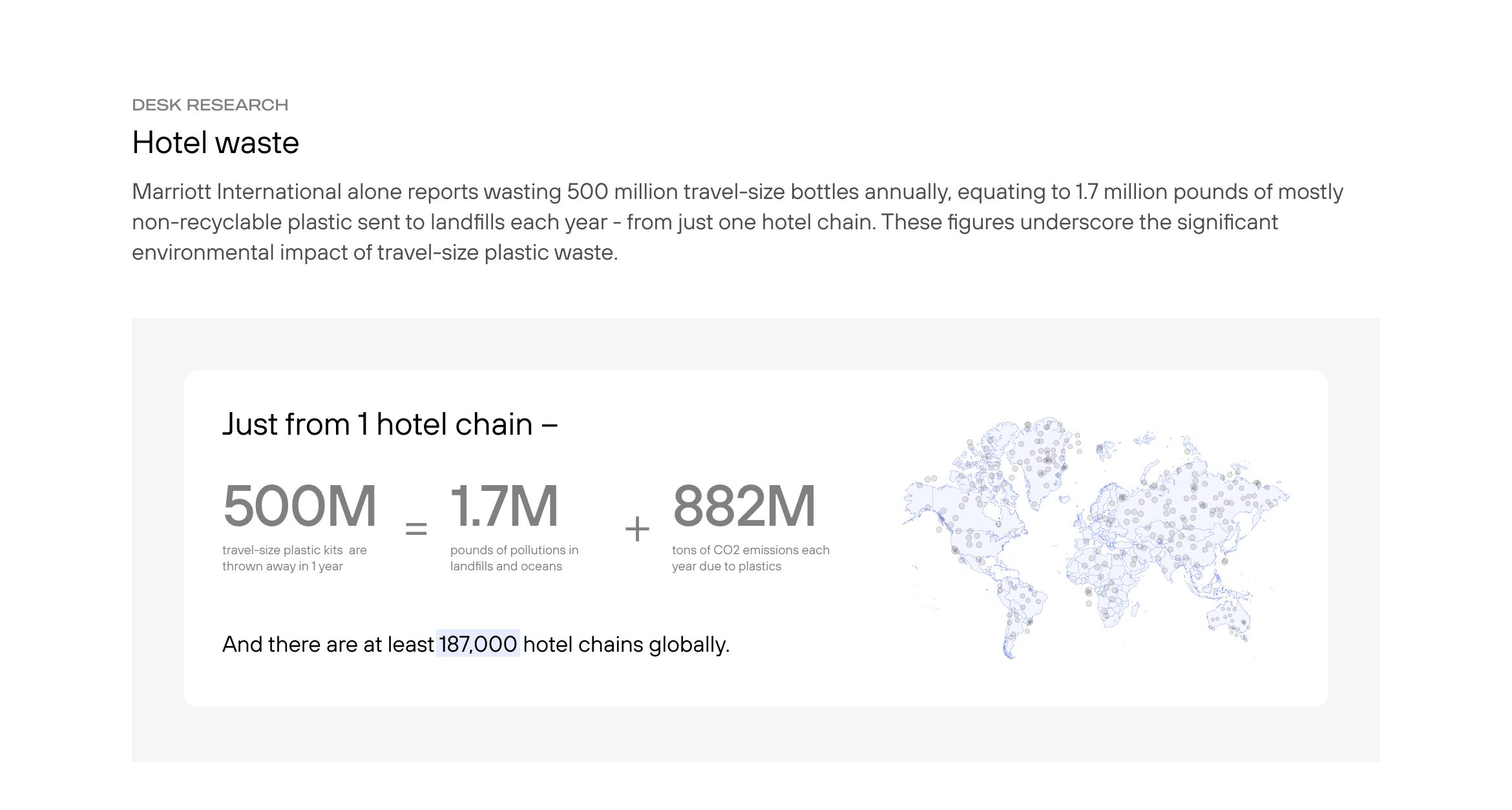Select the highlighted 187,000 figure
This screenshot has width=1512, height=810.
478,644
